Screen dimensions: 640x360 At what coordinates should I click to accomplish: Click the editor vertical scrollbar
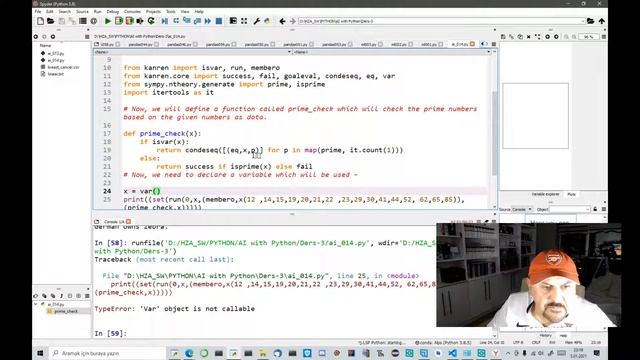[494, 132]
